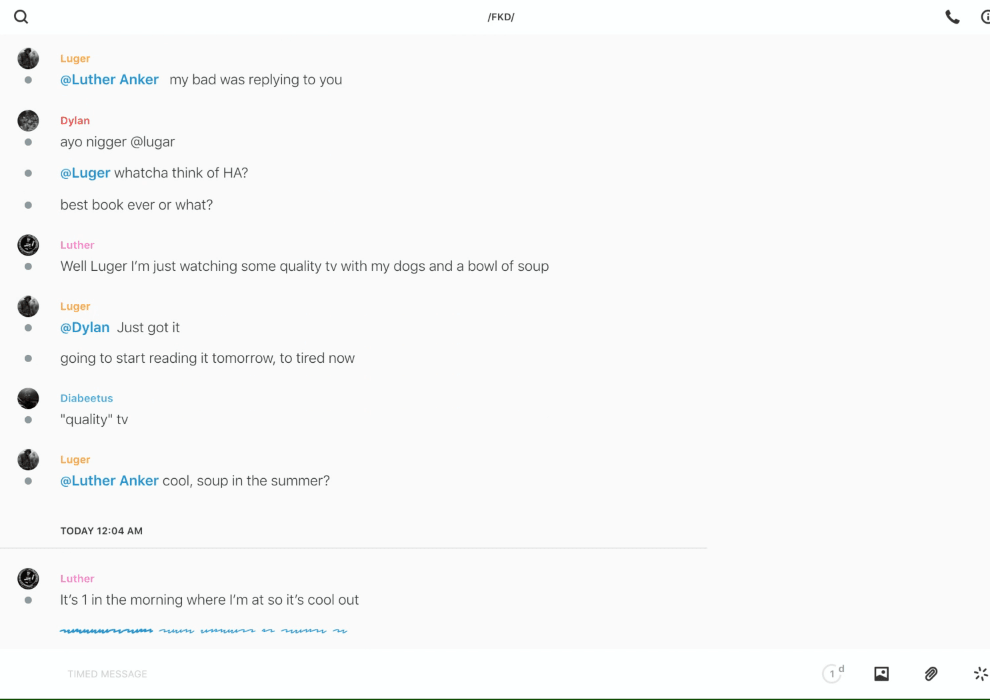Screen dimensions: 990x700
Task: Start a voice call with phone icon
Action: tap(952, 17)
